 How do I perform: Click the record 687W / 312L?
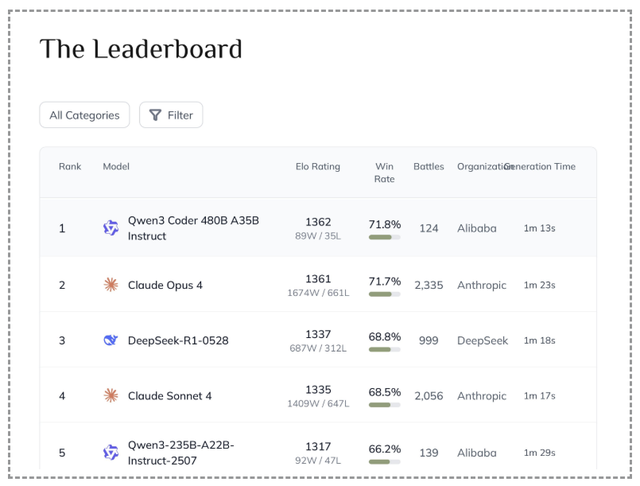[x=318, y=348]
